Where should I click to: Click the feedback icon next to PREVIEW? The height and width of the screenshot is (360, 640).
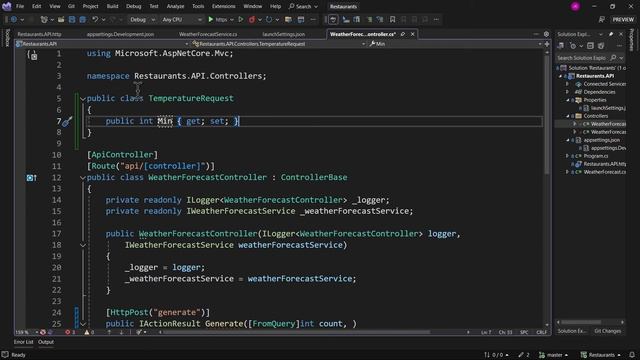point(602,19)
